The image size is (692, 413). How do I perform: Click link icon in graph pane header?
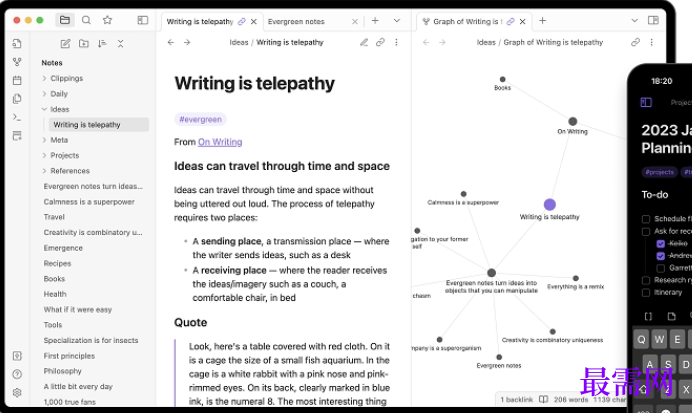click(x=636, y=42)
